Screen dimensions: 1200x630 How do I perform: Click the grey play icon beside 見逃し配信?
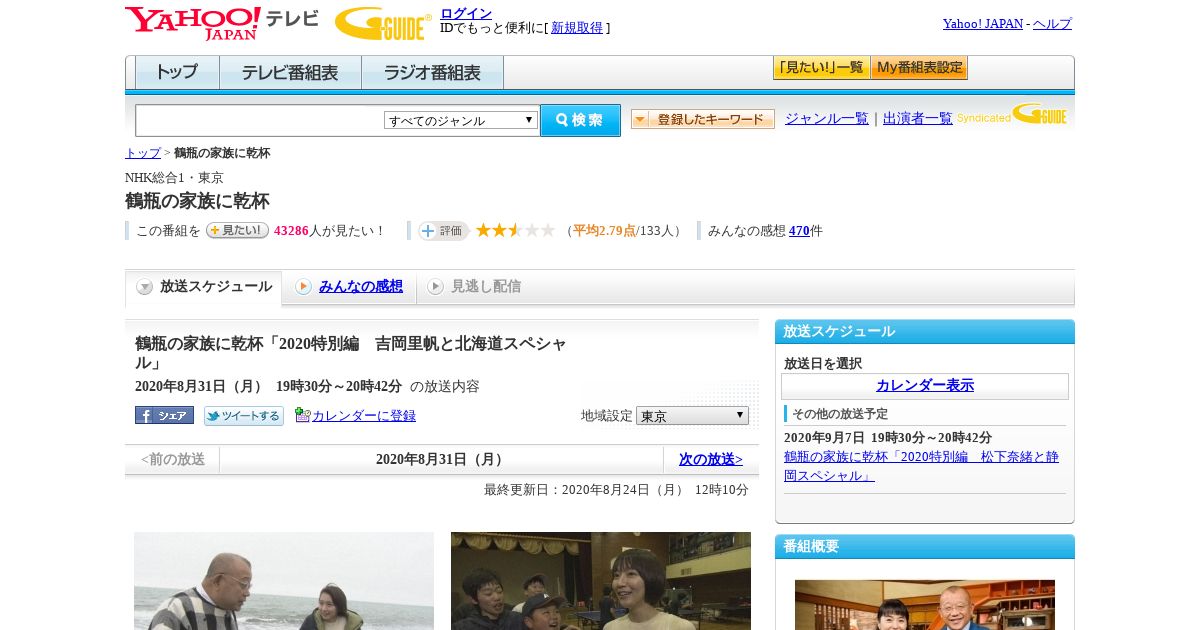(435, 287)
